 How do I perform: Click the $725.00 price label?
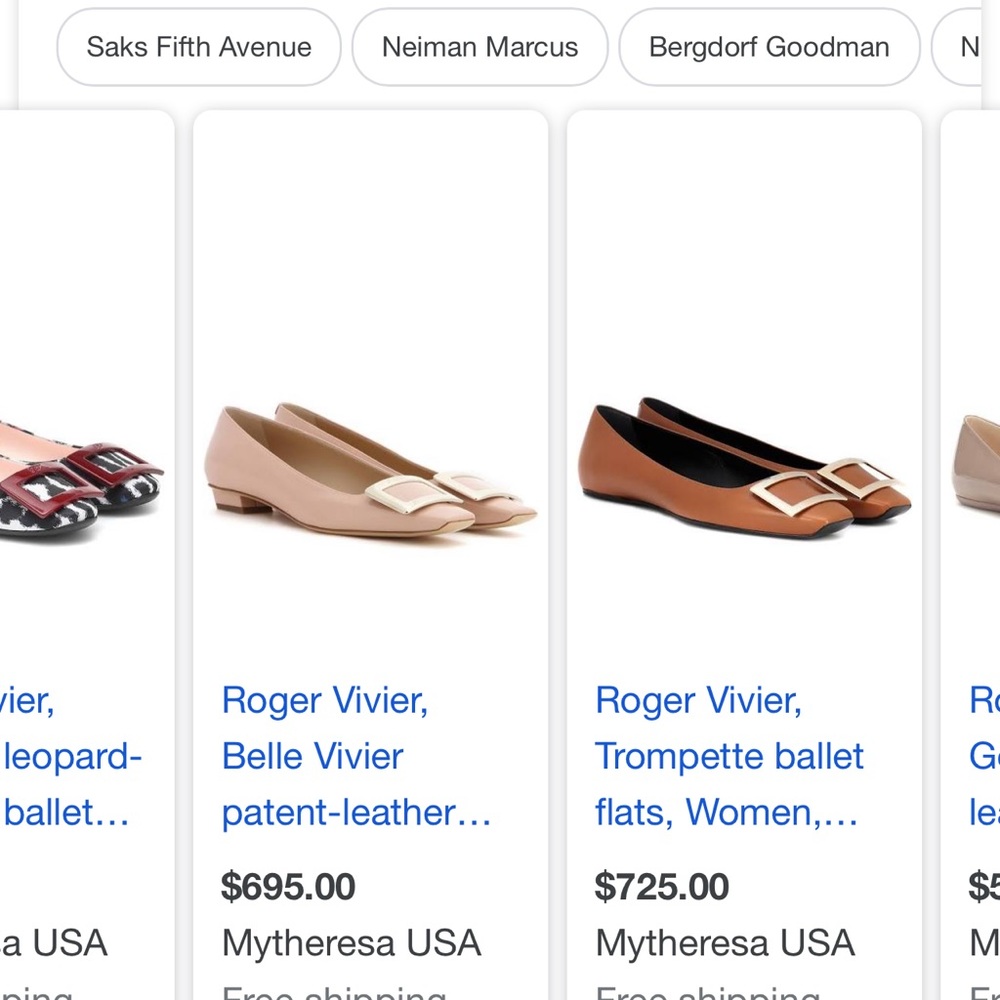[x=662, y=887]
